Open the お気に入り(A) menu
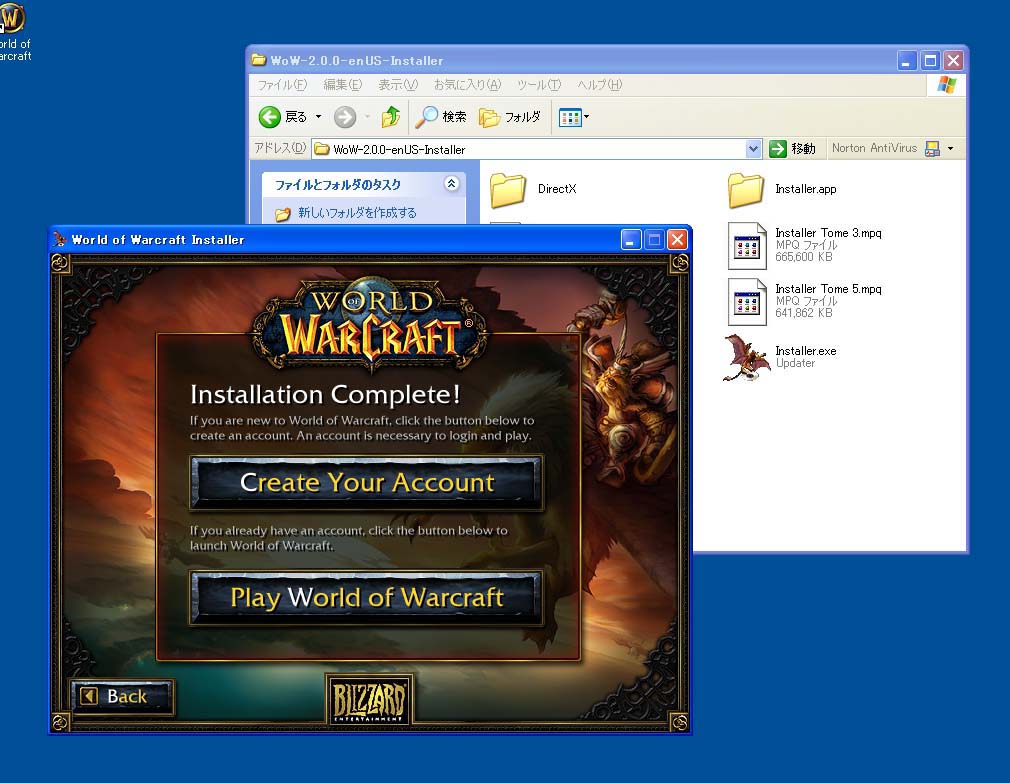Viewport: 1010px width, 783px height. 467,84
